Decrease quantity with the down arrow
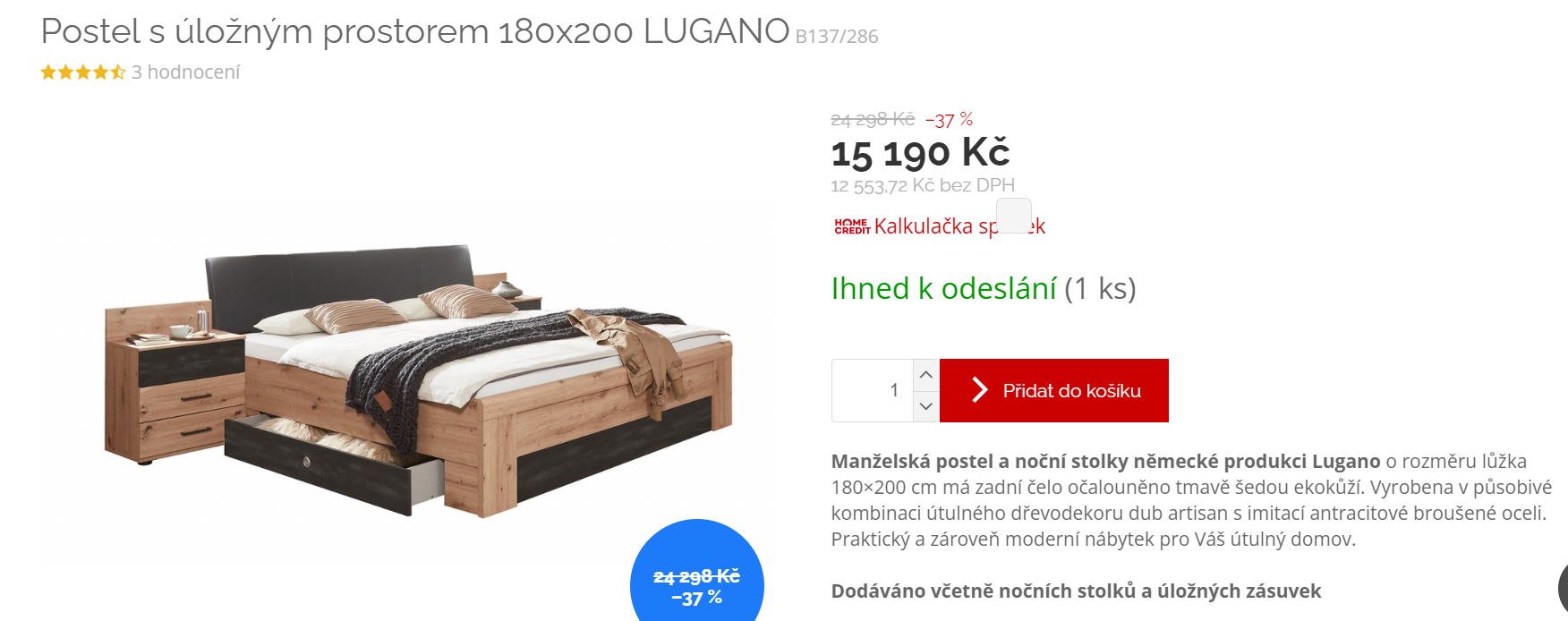The image size is (1568, 621). 926,406
